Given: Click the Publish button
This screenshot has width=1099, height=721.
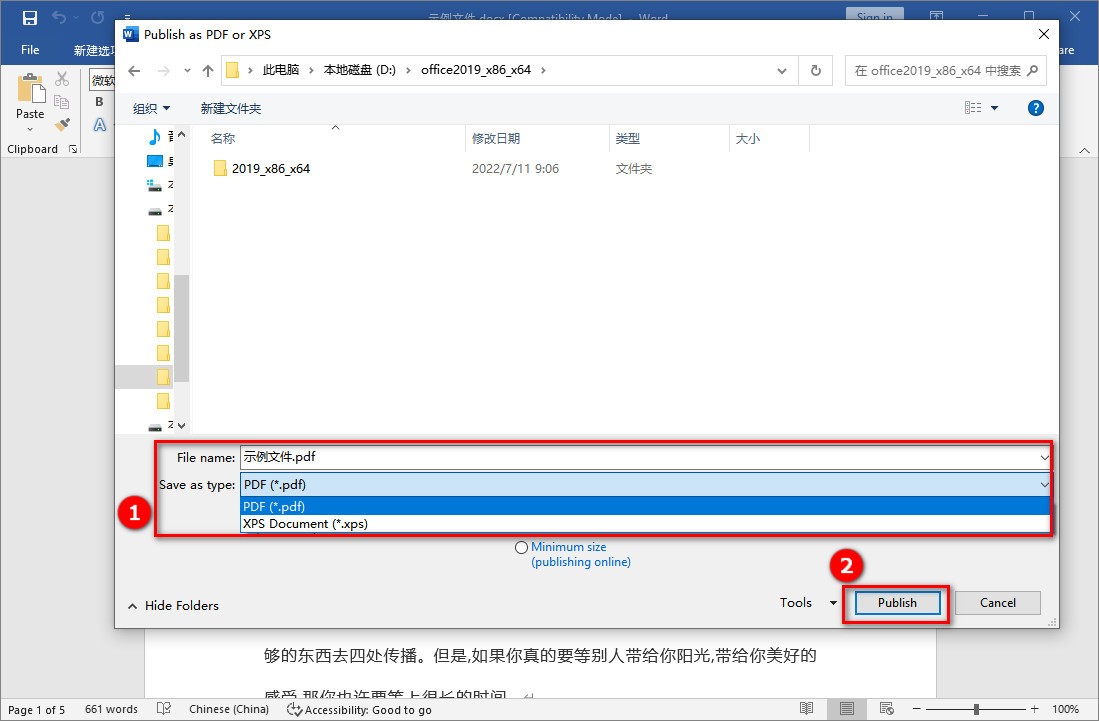Looking at the screenshot, I should coord(896,603).
